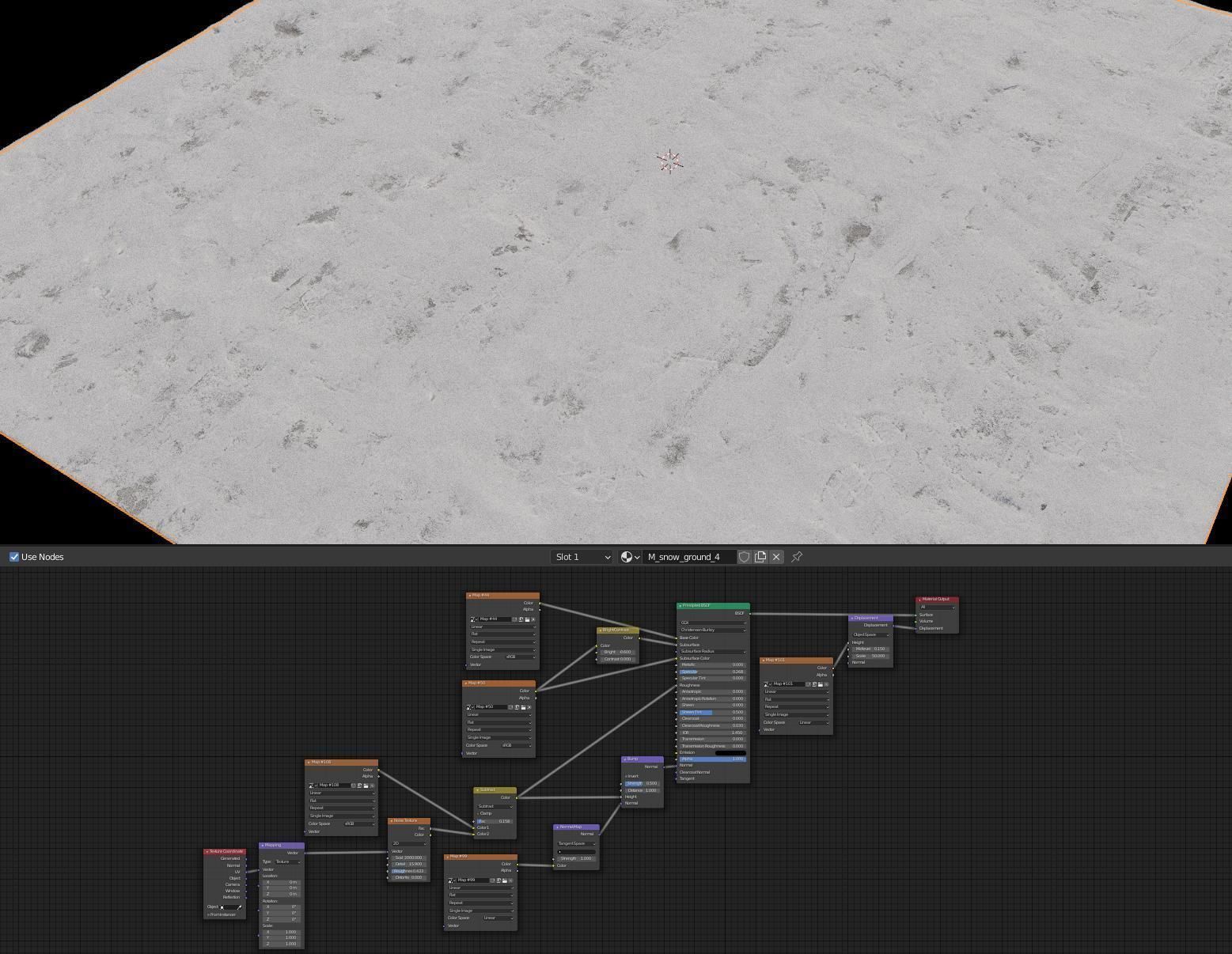Collapse the Map #44 image node
The height and width of the screenshot is (954, 1232).
pos(470,595)
